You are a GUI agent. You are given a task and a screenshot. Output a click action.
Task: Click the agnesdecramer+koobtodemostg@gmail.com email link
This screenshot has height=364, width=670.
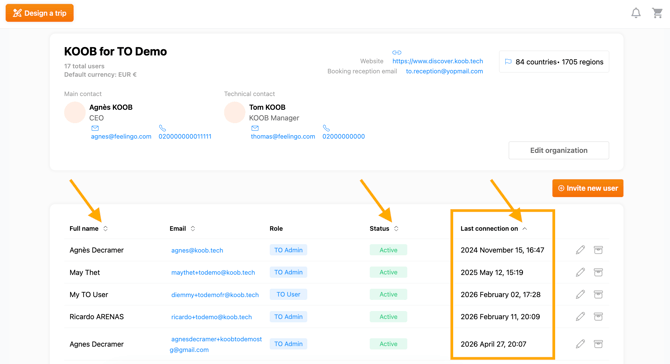click(216, 344)
